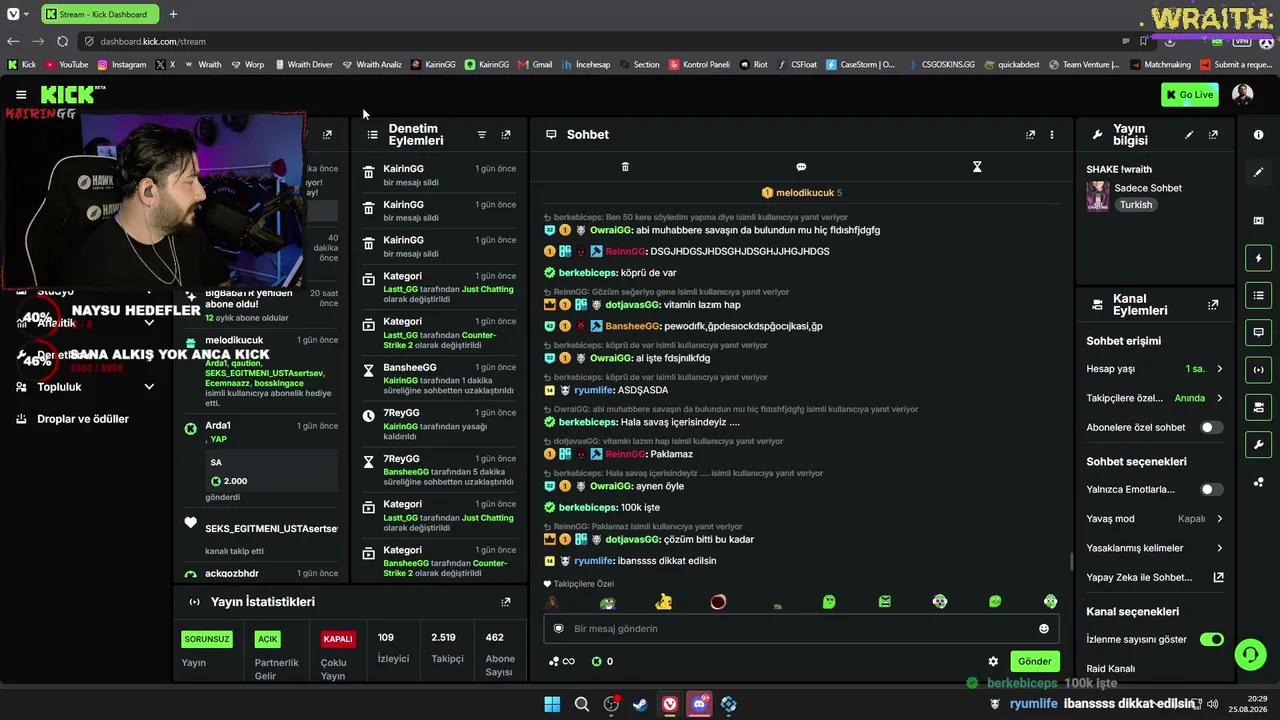Open Windows taskbar search
Image resolution: width=1280 pixels, height=720 pixels.
click(581, 704)
